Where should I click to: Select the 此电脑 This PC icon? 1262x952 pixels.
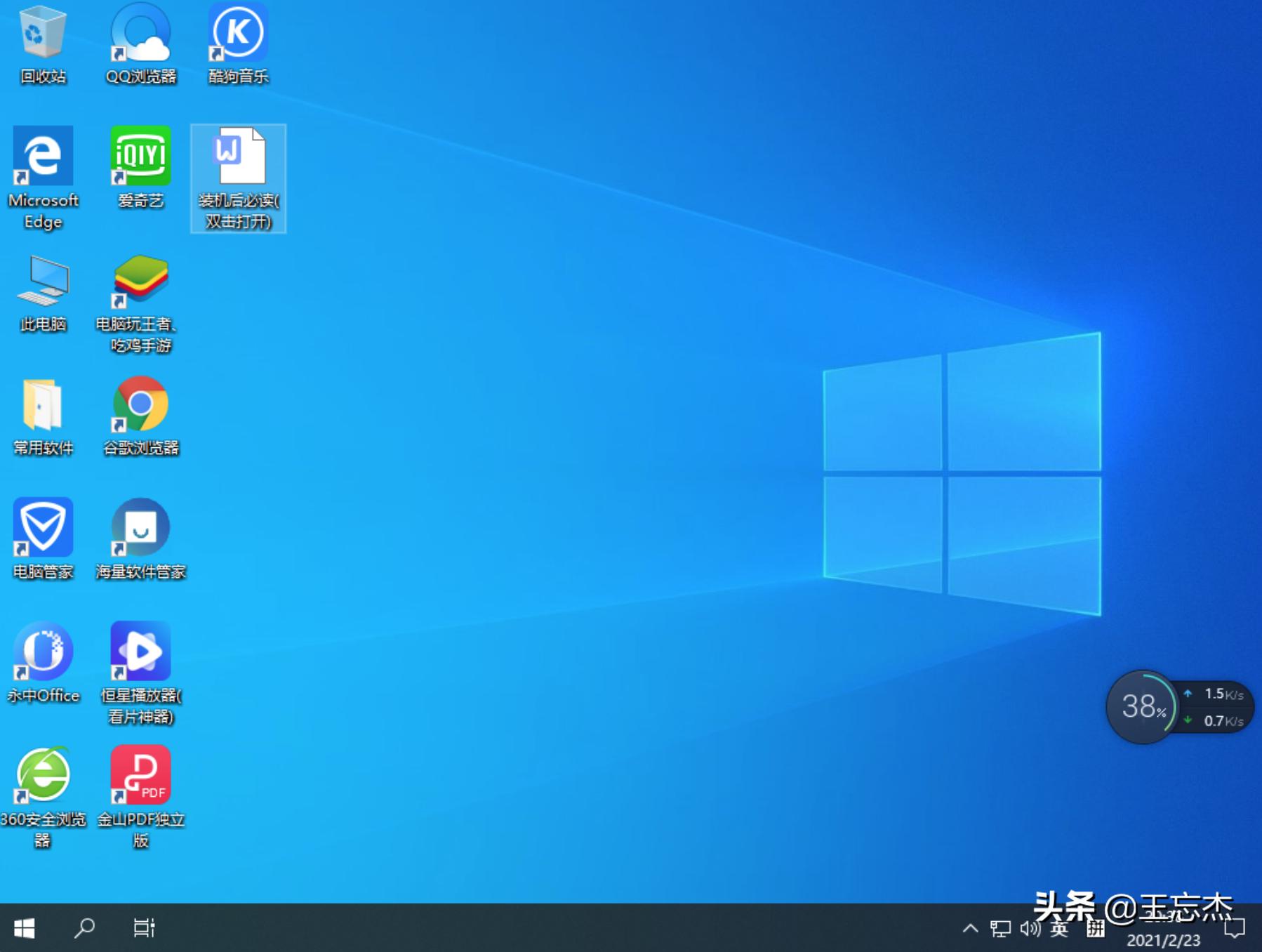point(43,281)
